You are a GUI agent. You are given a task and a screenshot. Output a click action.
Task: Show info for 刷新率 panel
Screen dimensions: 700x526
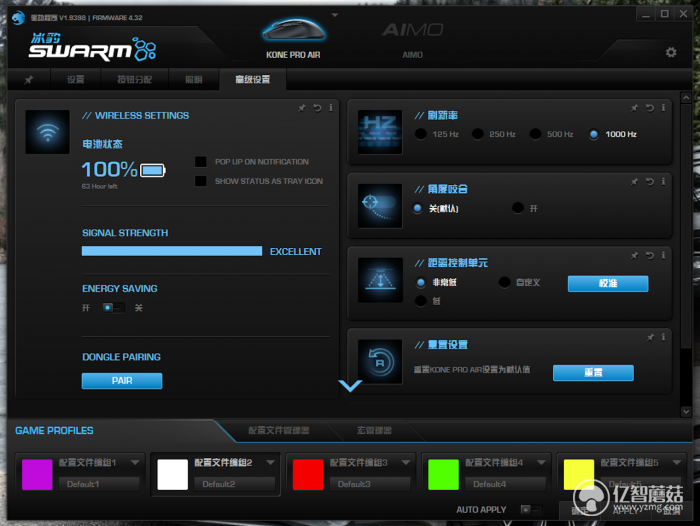pos(663,108)
